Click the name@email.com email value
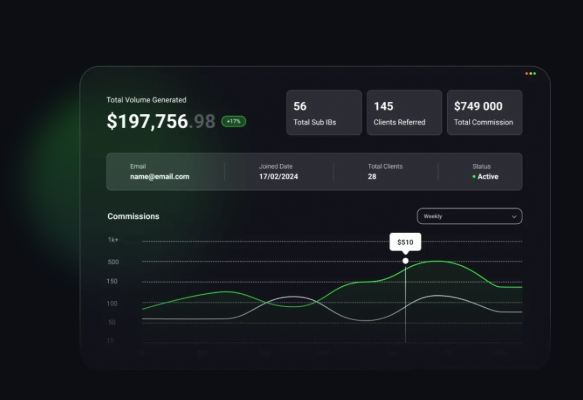The width and height of the screenshot is (583, 400). coord(160,177)
